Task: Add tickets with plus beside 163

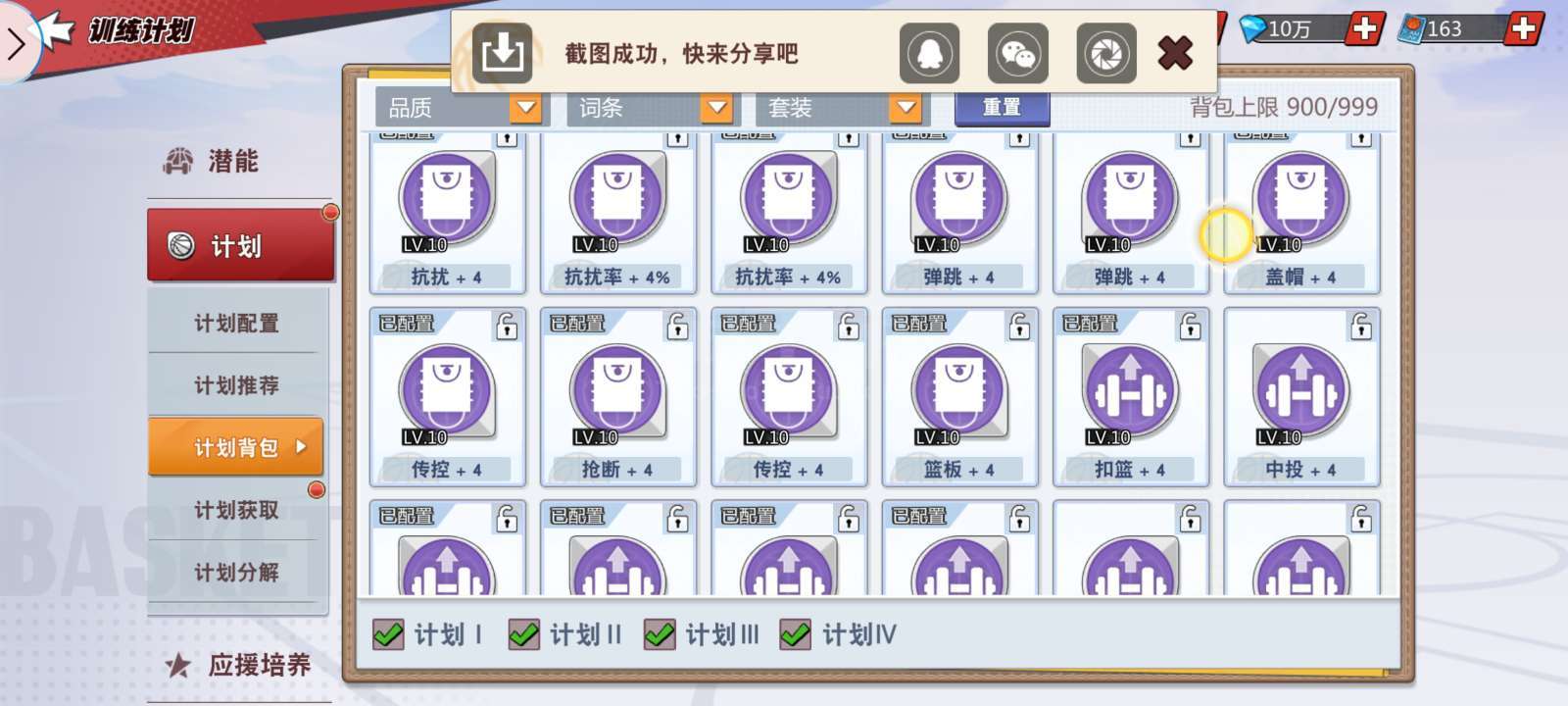Action: [x=1524, y=28]
